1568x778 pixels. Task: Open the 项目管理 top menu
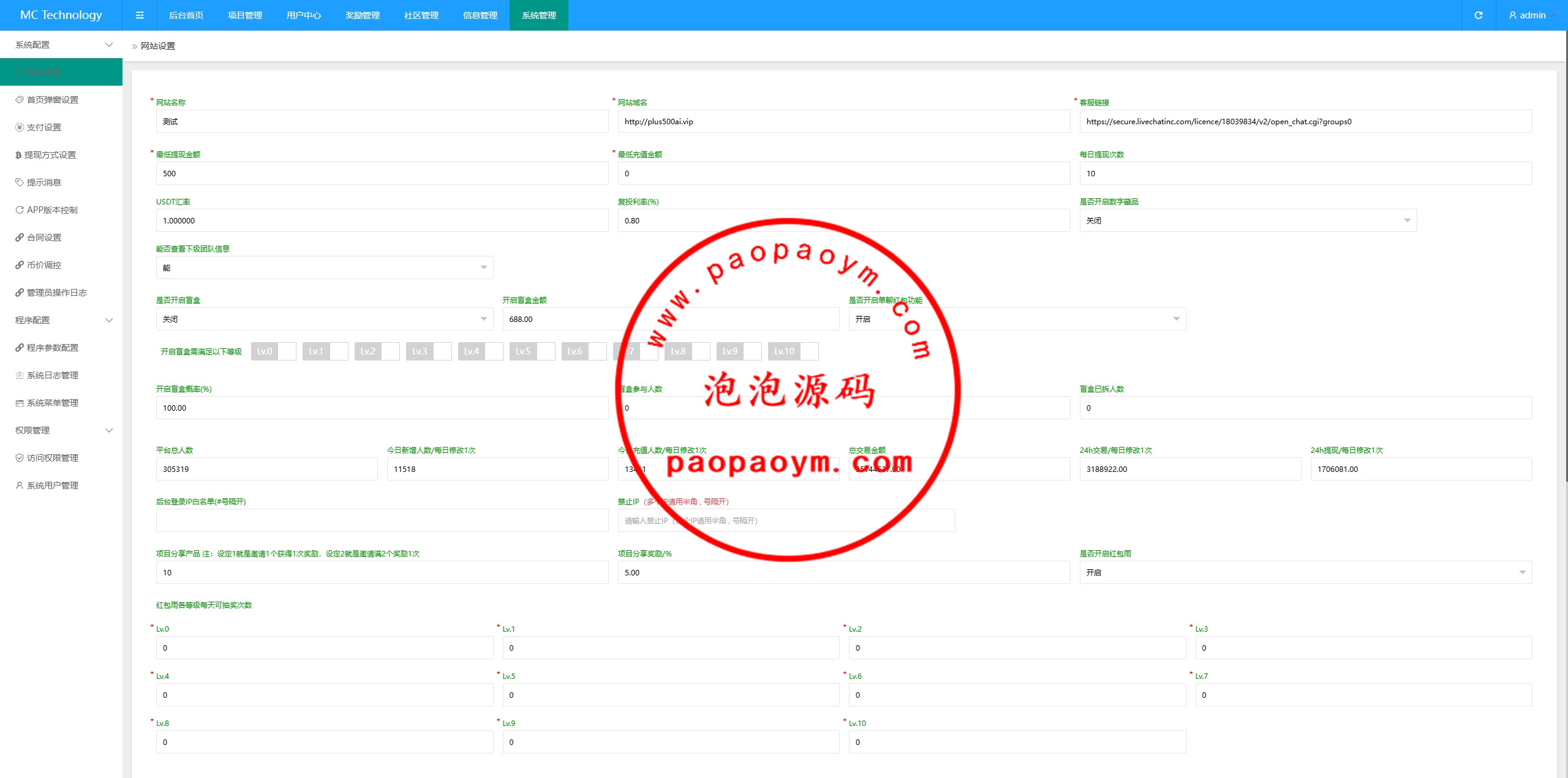(x=245, y=15)
